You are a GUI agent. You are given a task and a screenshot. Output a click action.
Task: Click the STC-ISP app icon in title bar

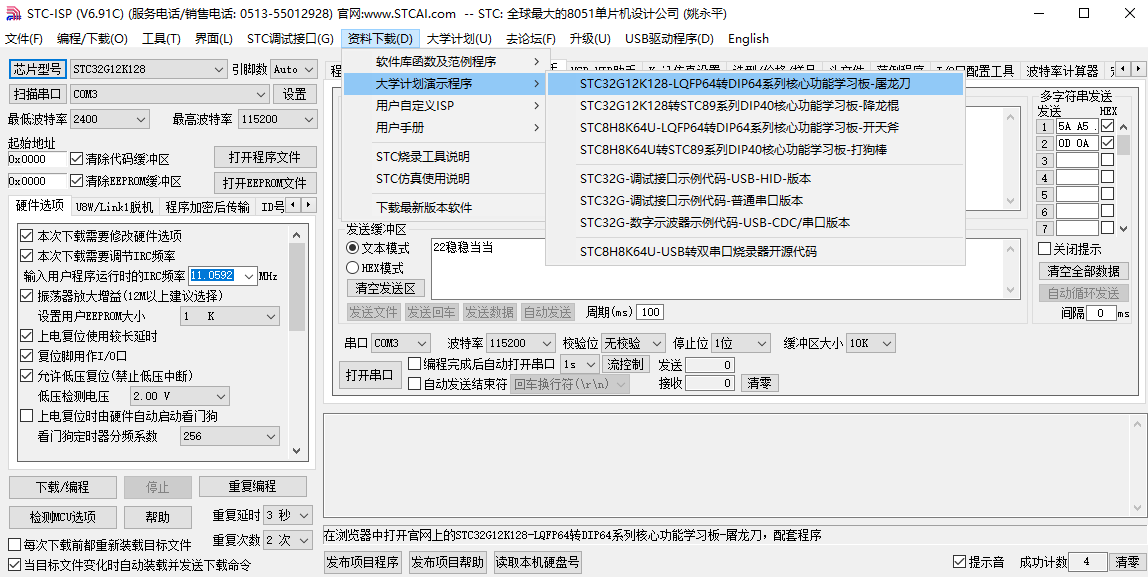pyautogui.click(x=13, y=13)
